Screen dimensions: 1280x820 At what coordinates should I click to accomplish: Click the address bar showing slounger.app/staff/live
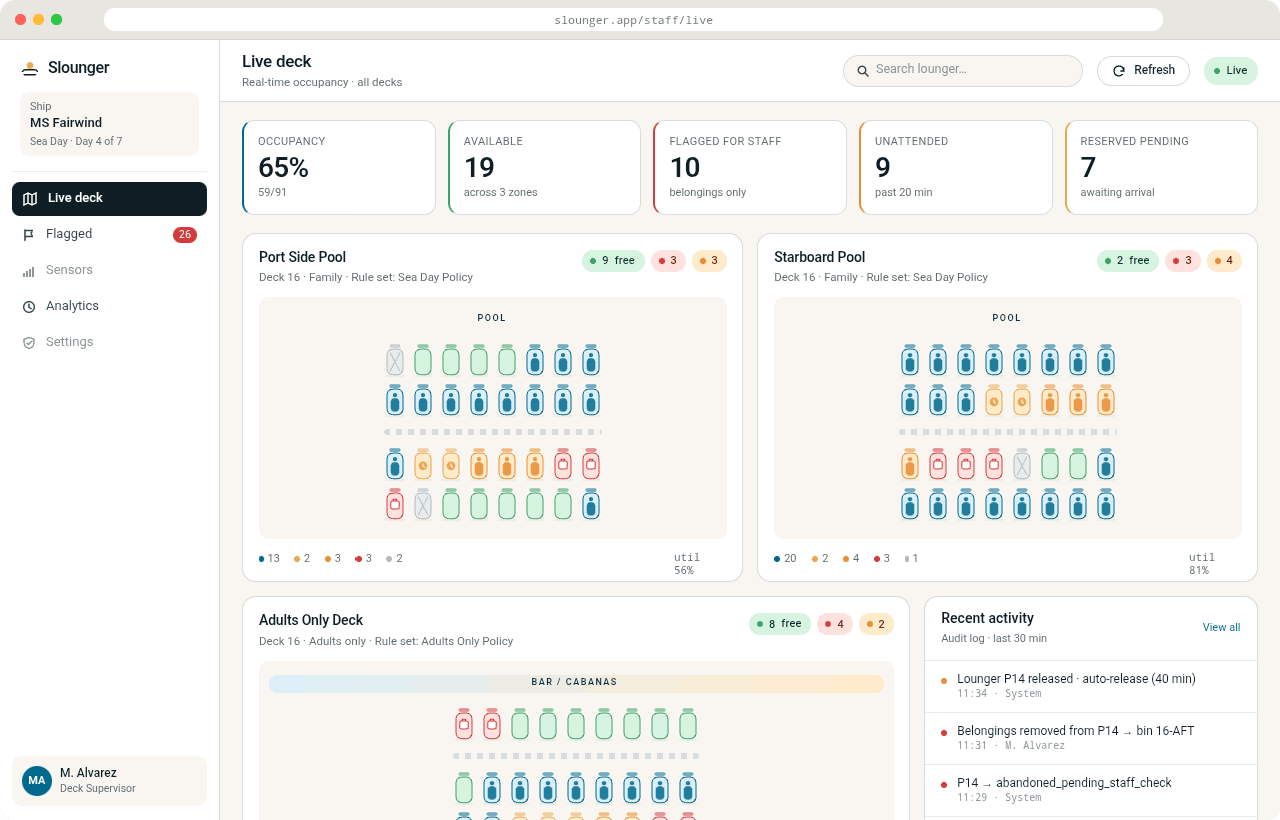tap(633, 20)
